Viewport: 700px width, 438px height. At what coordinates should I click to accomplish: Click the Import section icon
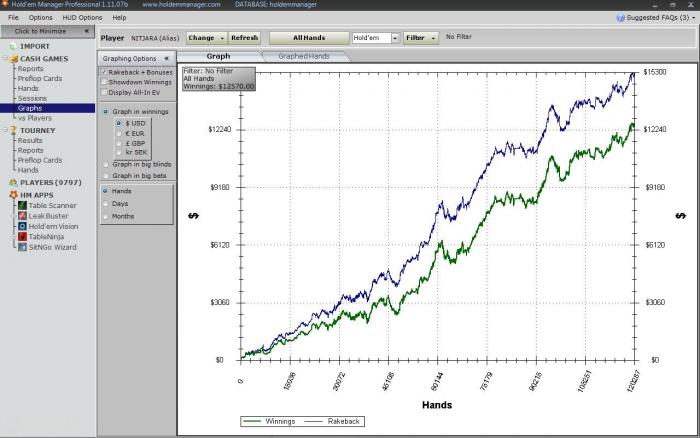click(13, 46)
